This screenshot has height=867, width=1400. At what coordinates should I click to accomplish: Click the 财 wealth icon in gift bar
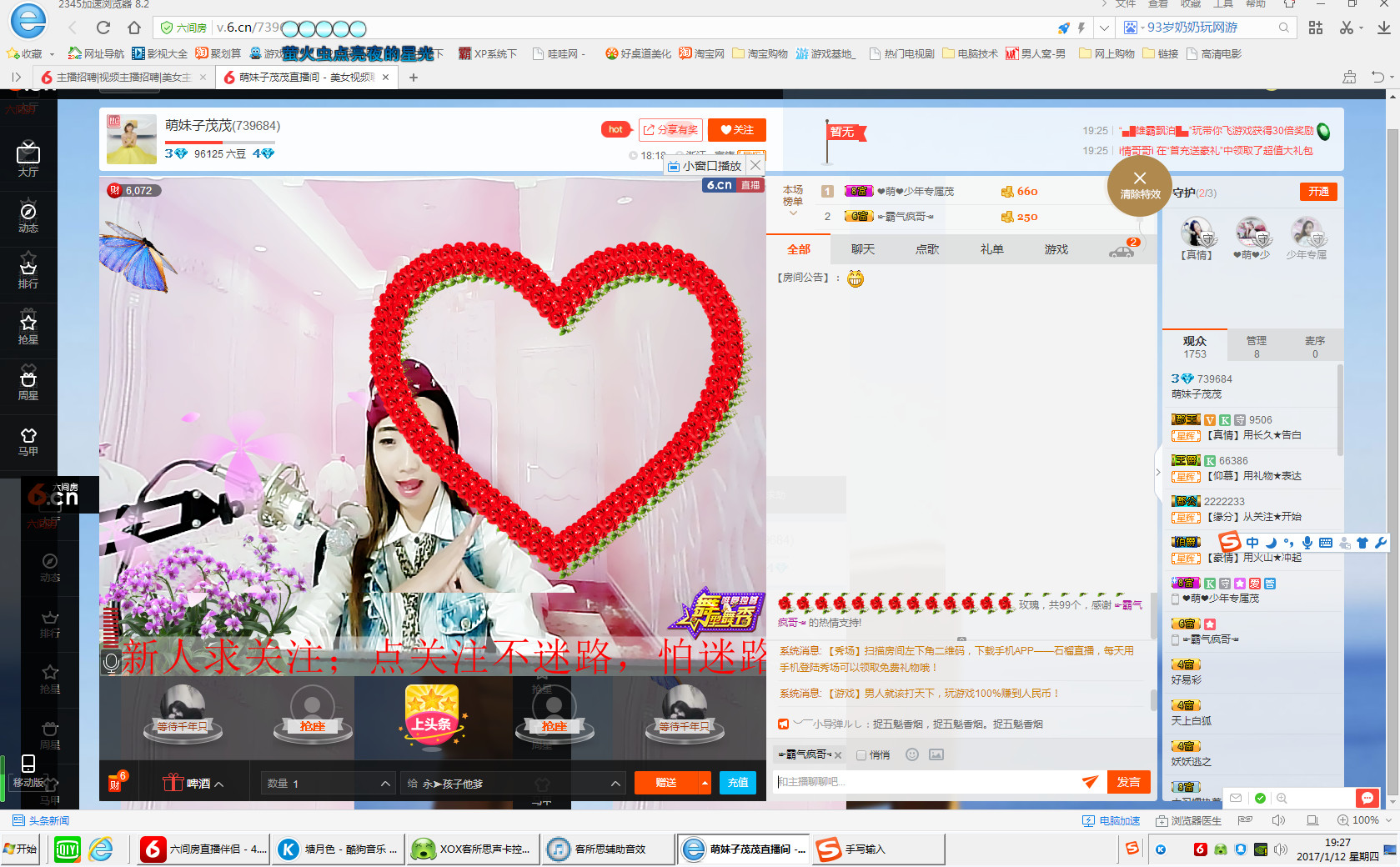pyautogui.click(x=116, y=783)
